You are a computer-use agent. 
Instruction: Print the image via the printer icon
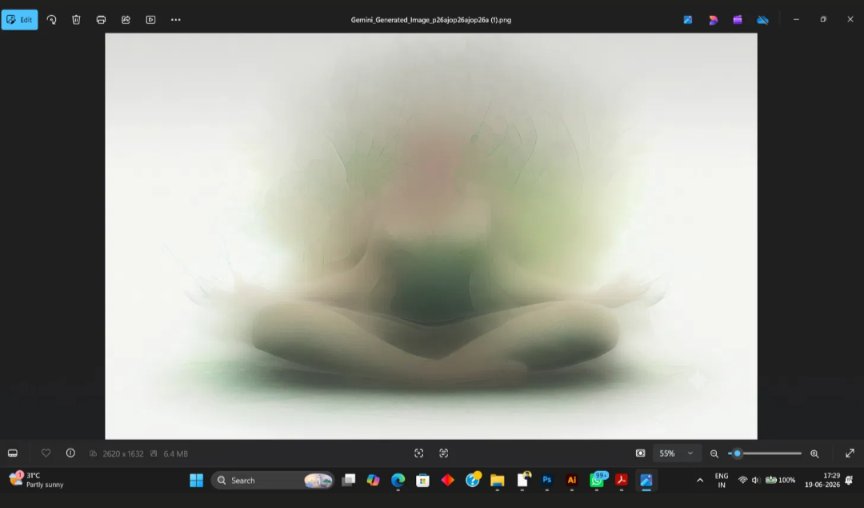pyautogui.click(x=101, y=20)
